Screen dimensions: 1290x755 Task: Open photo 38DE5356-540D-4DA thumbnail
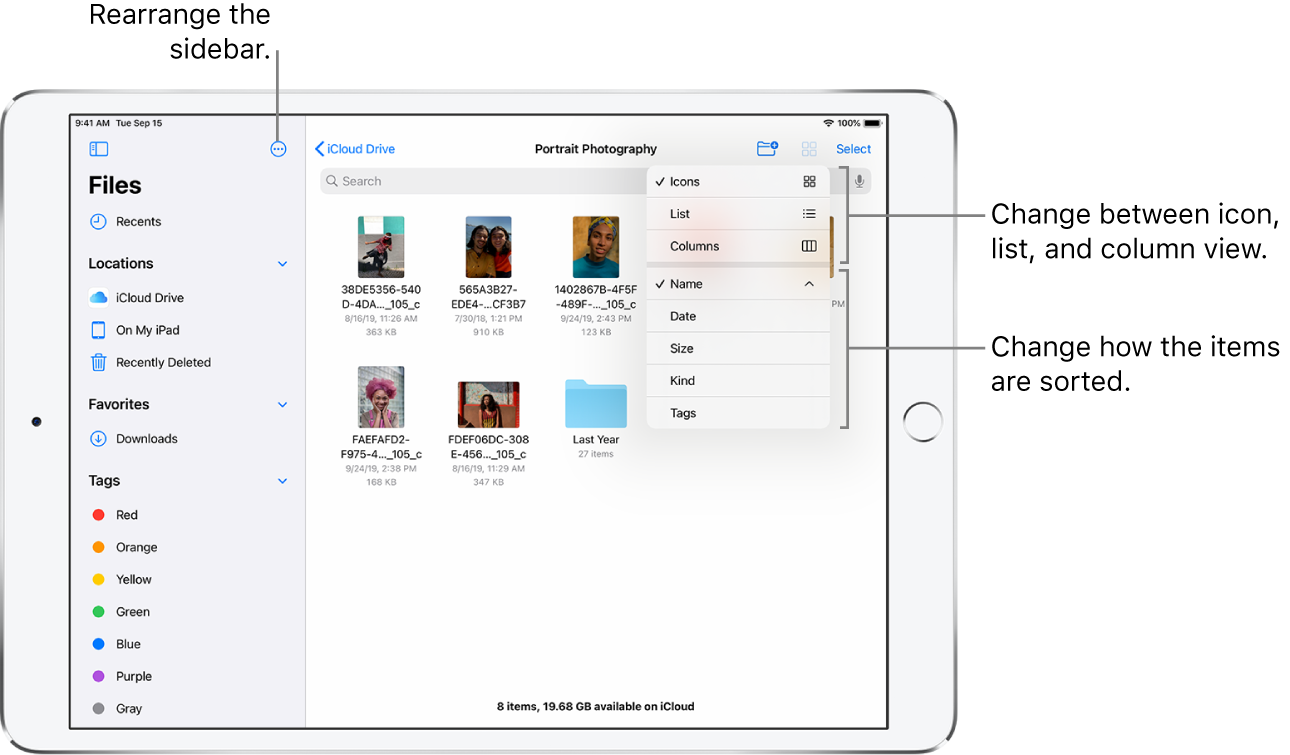[x=381, y=247]
